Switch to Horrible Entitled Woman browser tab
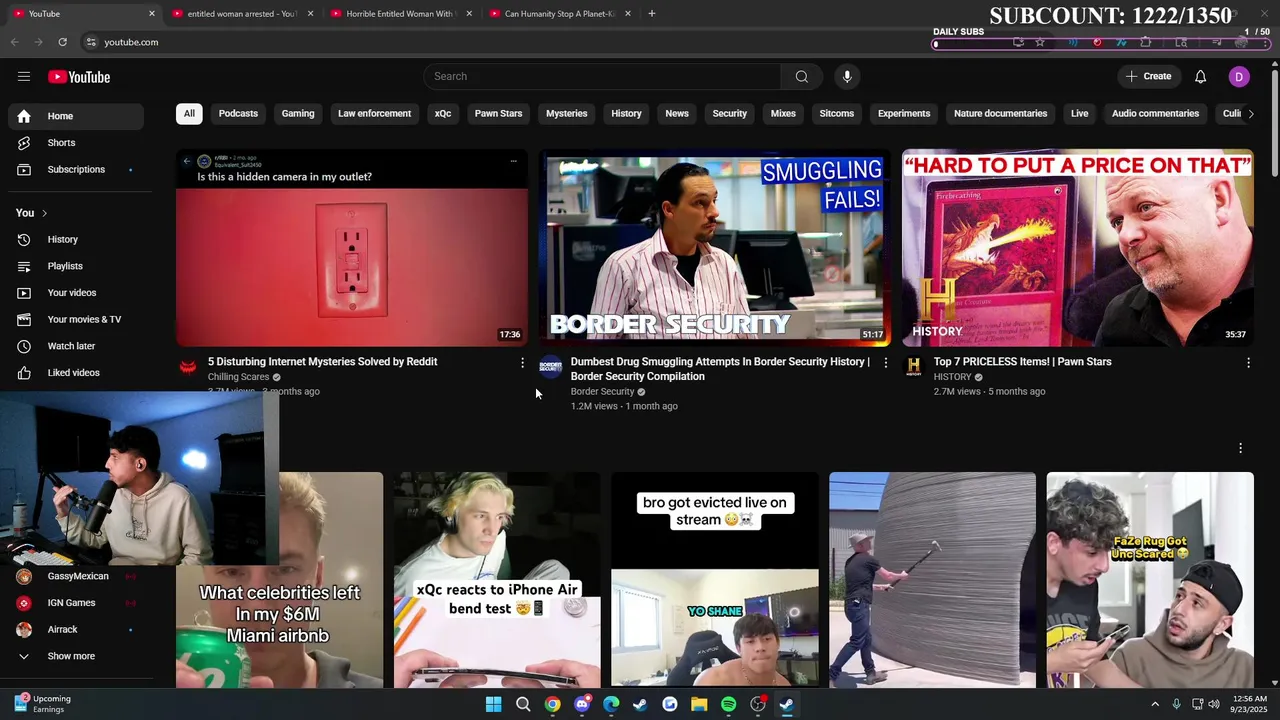1280x720 pixels. [x=400, y=14]
